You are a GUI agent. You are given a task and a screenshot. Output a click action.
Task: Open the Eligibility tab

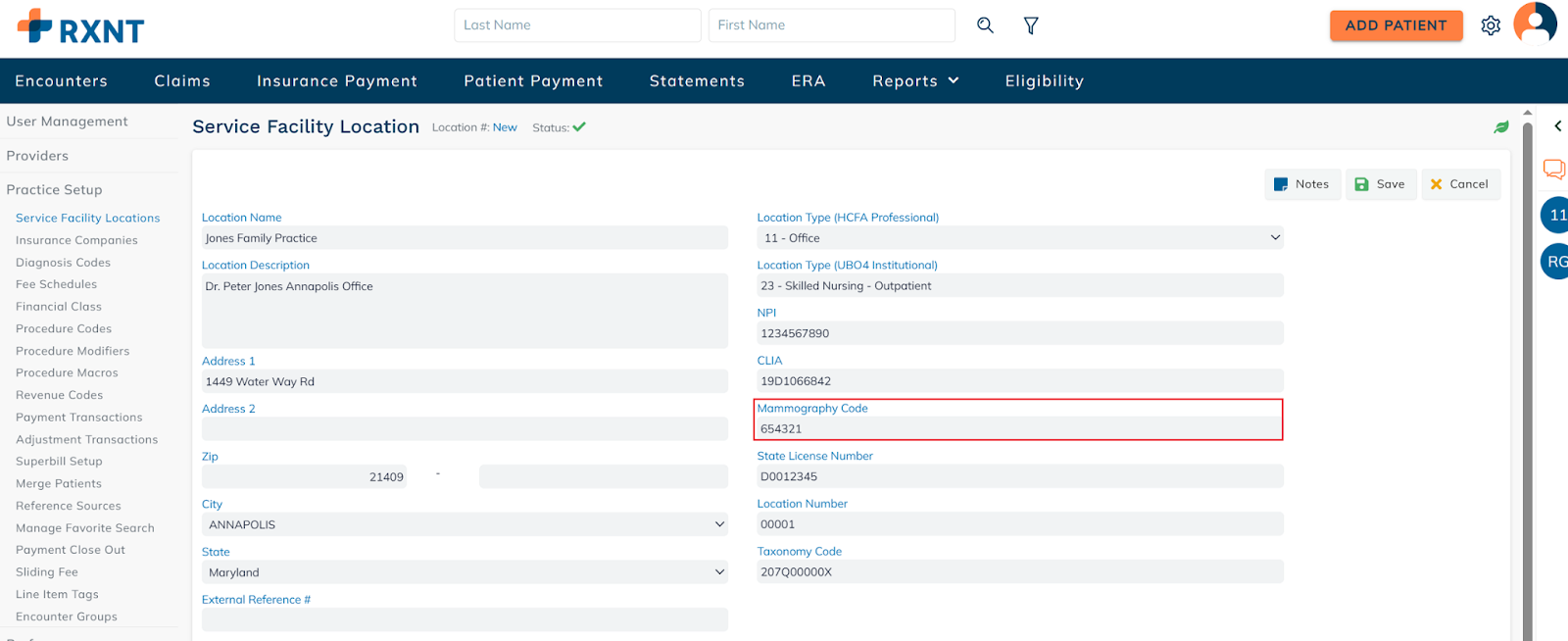click(x=1044, y=81)
